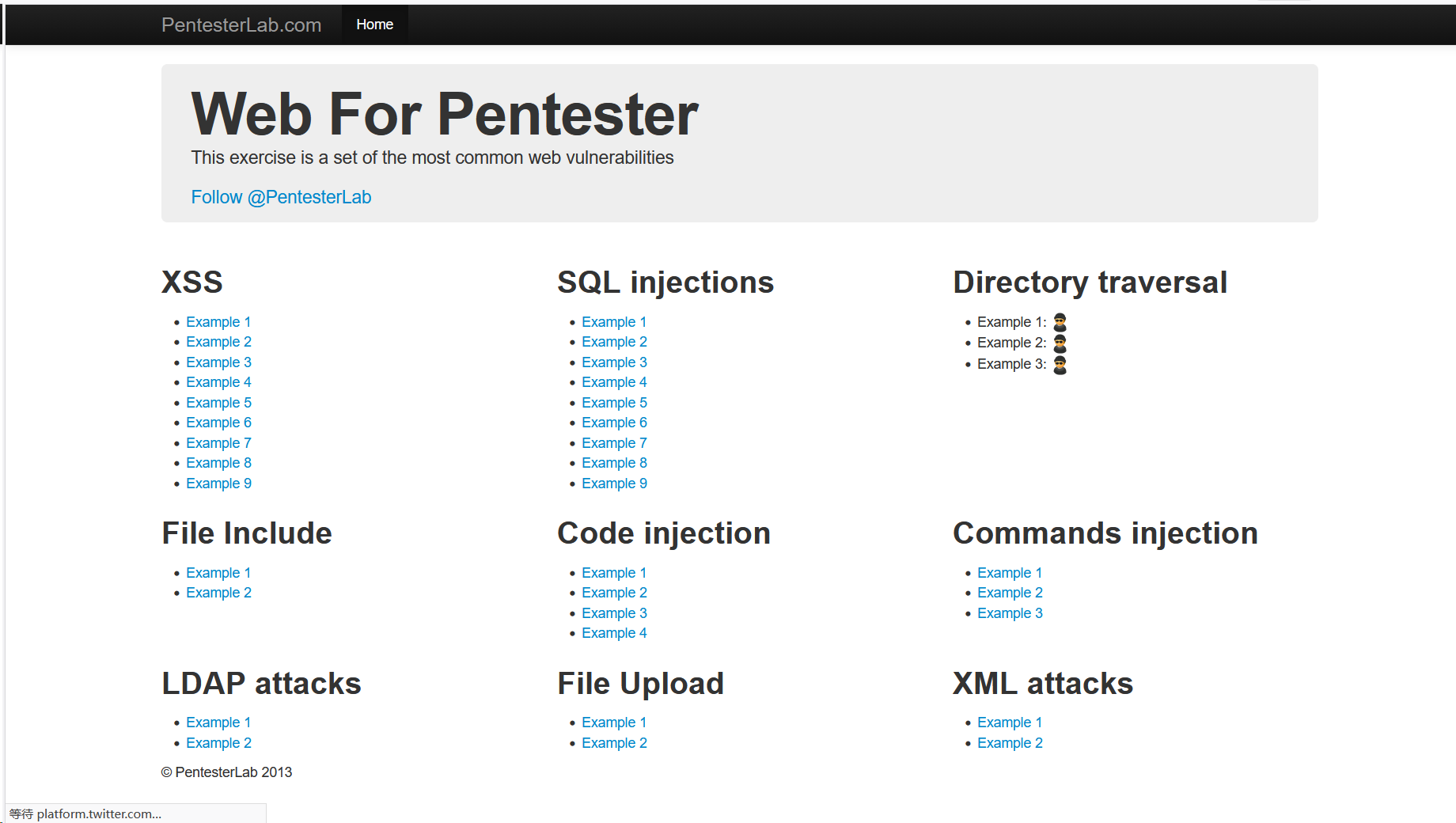Open the Home tab in the navbar
The height and width of the screenshot is (823, 1456).
(374, 25)
